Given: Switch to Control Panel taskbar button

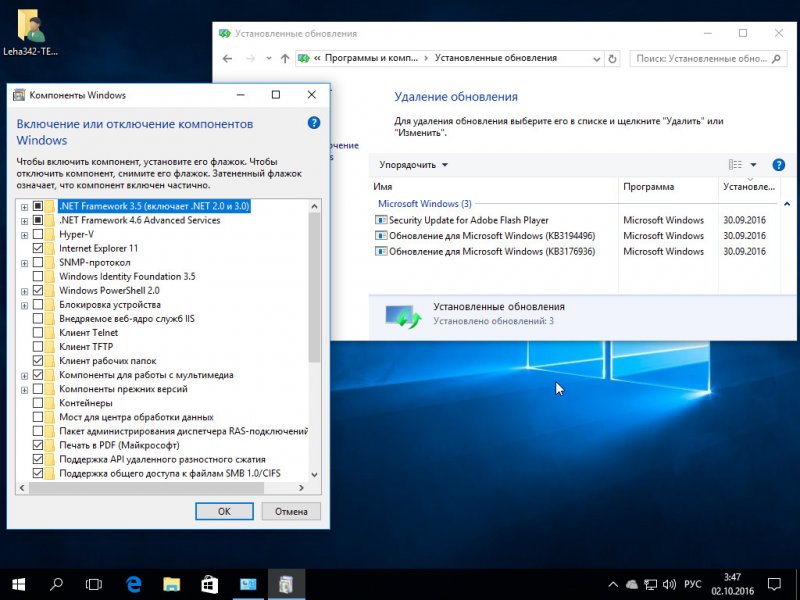Looking at the screenshot, I should (248, 584).
